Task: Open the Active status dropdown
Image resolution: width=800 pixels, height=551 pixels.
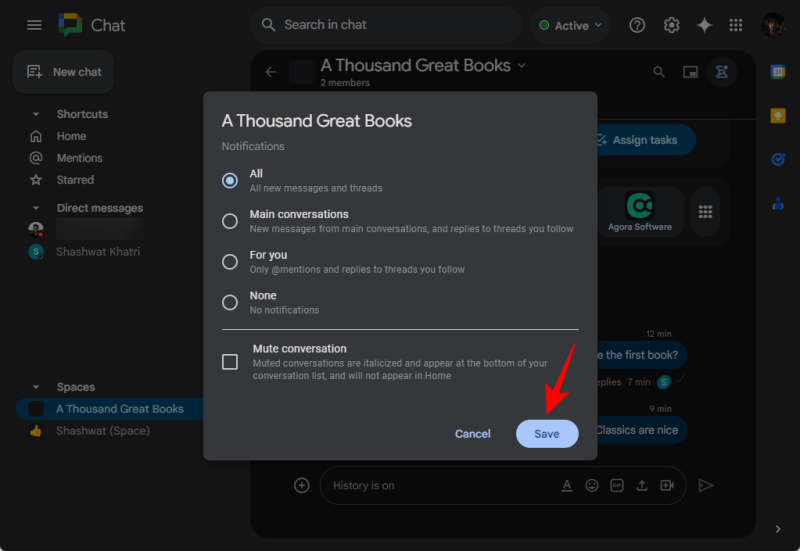Action: click(x=570, y=25)
